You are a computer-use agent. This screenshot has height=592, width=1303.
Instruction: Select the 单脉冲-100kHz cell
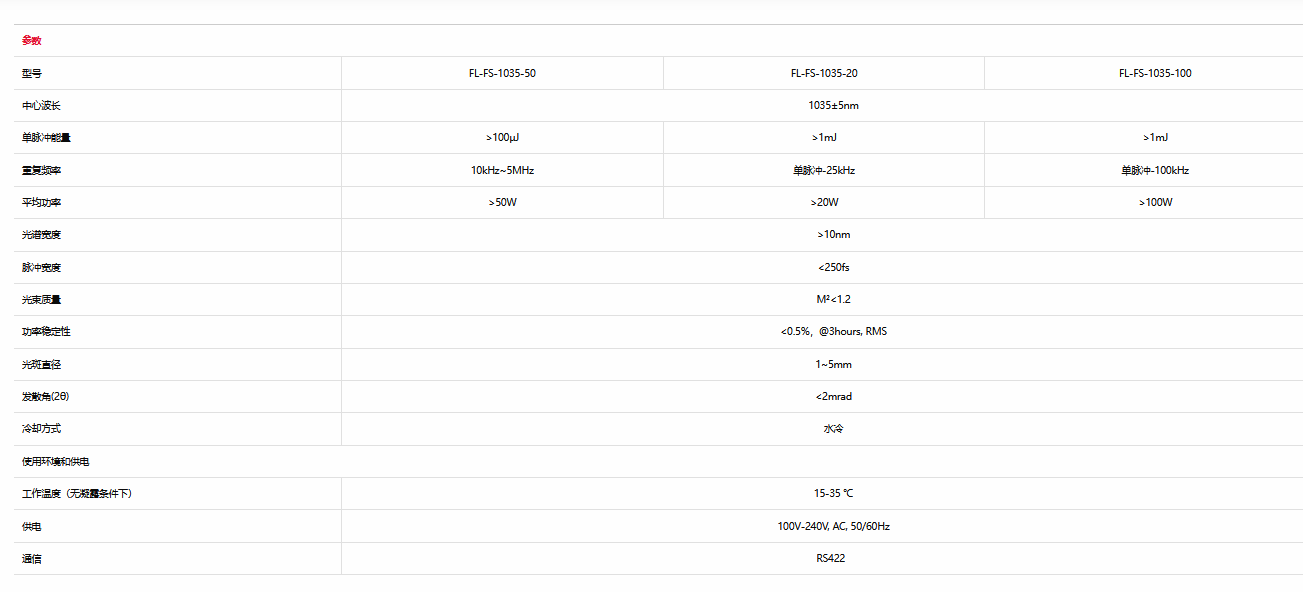1155,170
